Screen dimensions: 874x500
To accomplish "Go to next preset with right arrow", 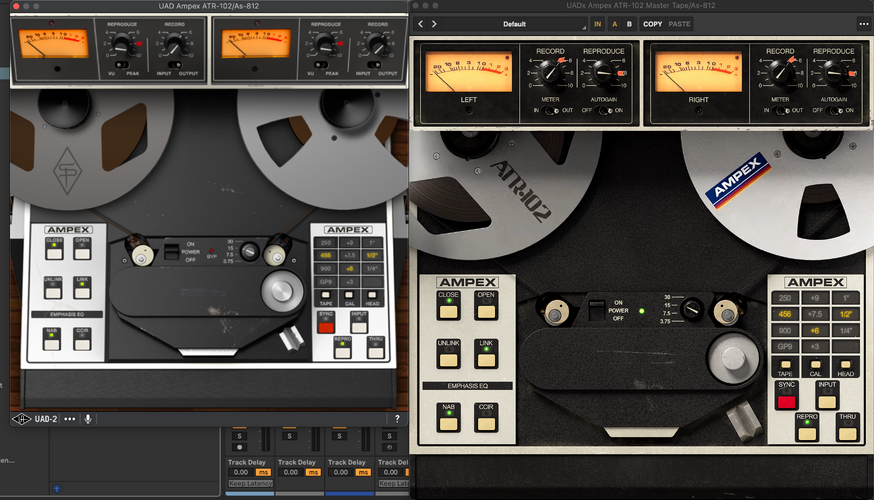I will click(x=434, y=24).
